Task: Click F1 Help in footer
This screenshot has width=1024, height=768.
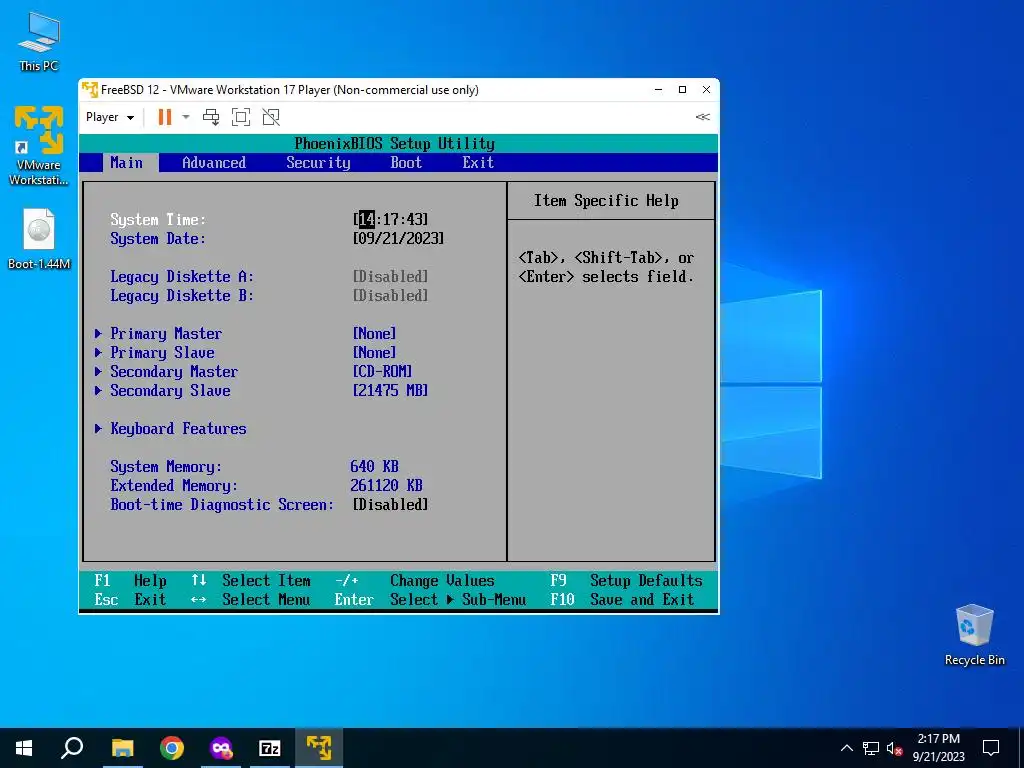Action: (x=131, y=581)
